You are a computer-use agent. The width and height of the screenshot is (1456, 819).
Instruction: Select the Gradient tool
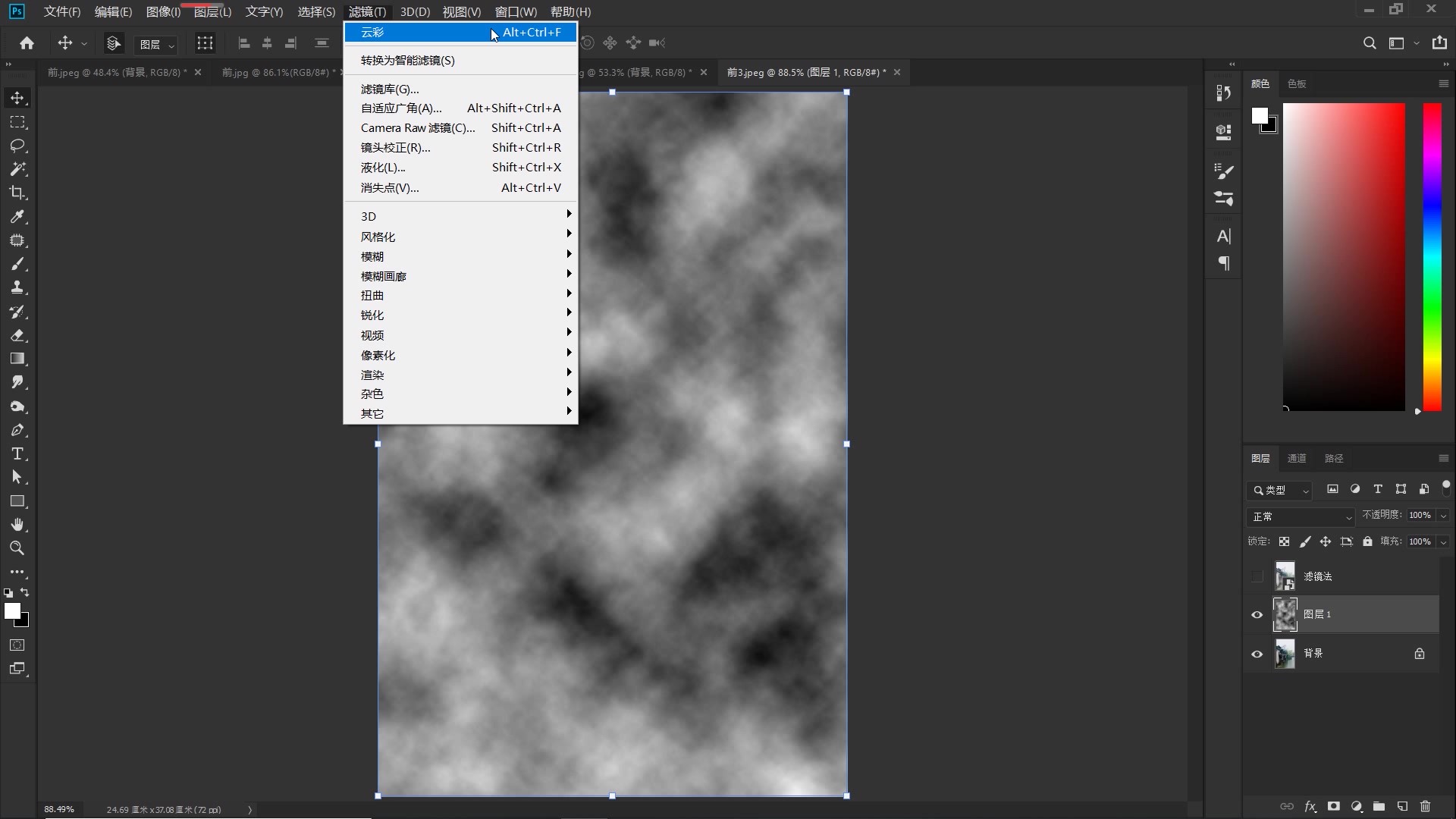pyautogui.click(x=17, y=359)
